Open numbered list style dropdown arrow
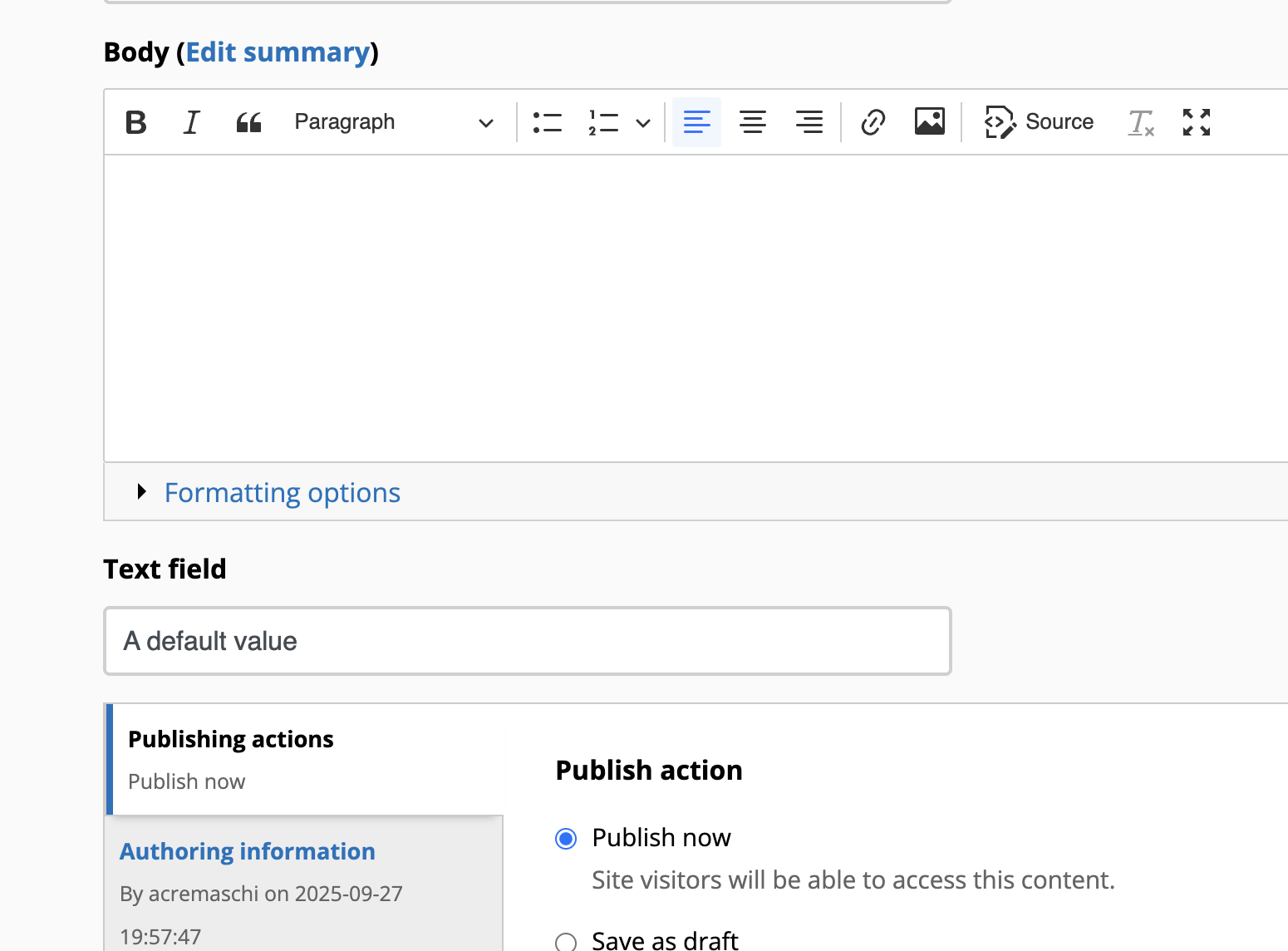The width and height of the screenshot is (1288, 951). point(643,123)
